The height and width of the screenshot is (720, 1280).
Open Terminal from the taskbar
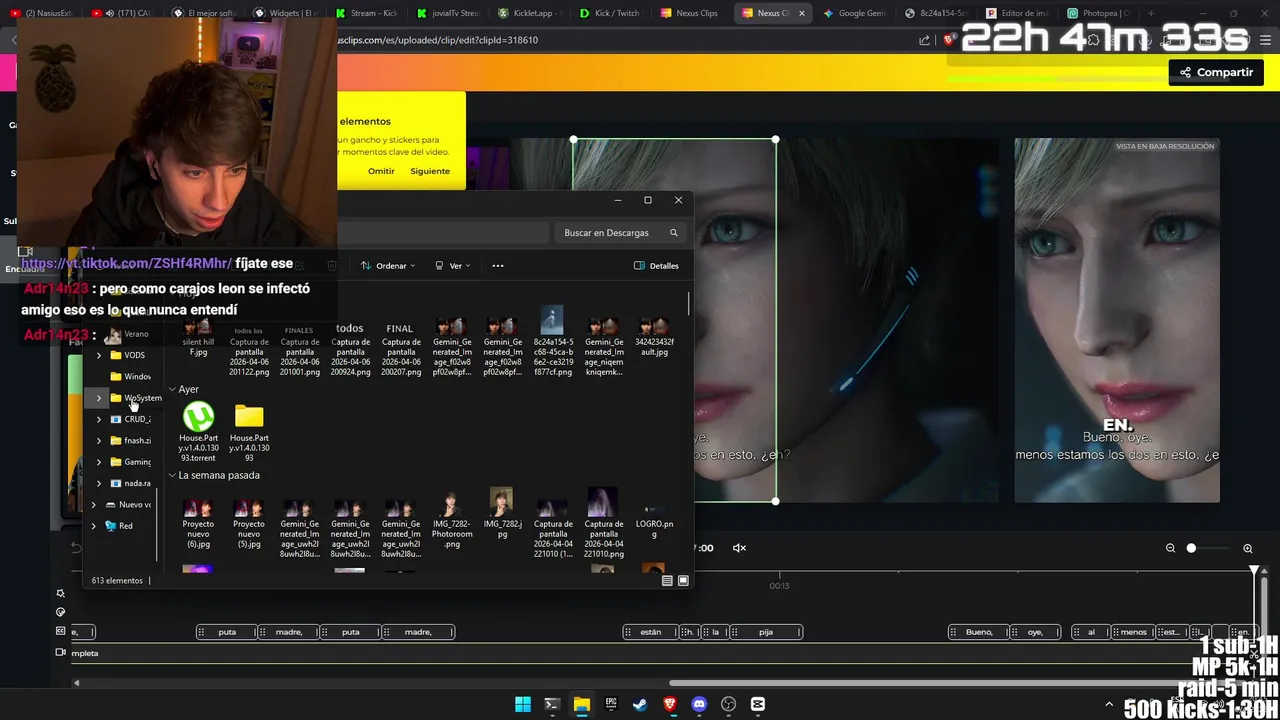[x=552, y=704]
